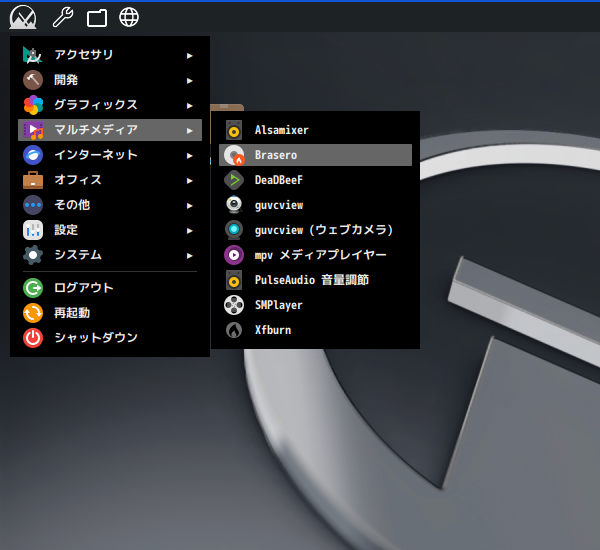Click the Xfburn flame icon

click(233, 330)
